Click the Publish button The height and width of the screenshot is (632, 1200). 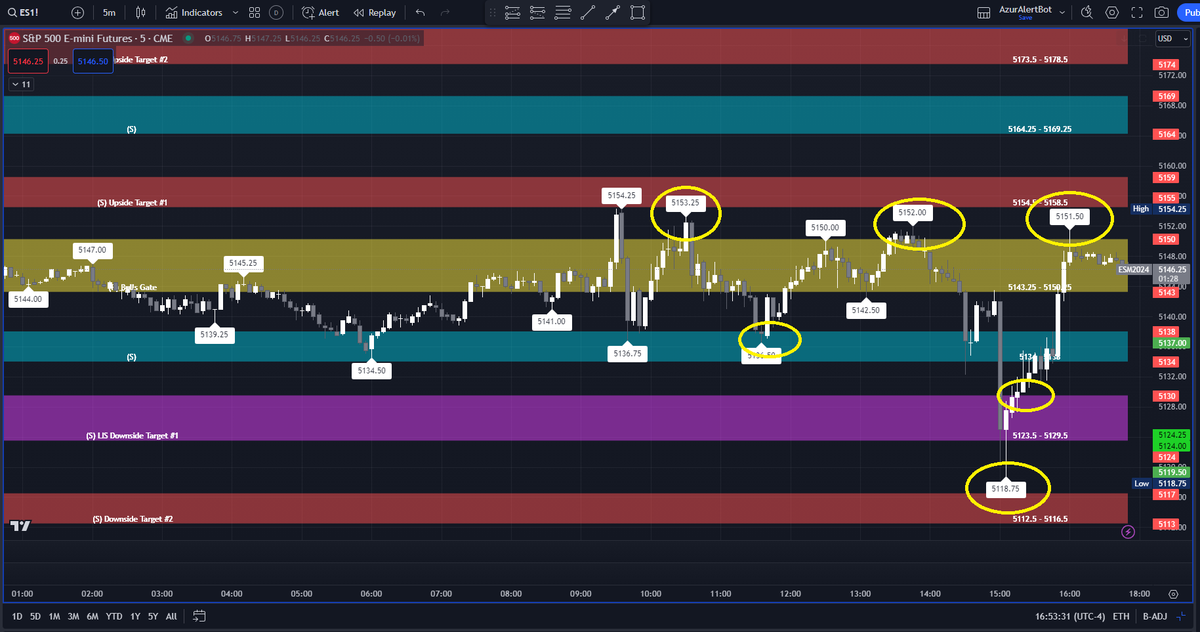1189,13
